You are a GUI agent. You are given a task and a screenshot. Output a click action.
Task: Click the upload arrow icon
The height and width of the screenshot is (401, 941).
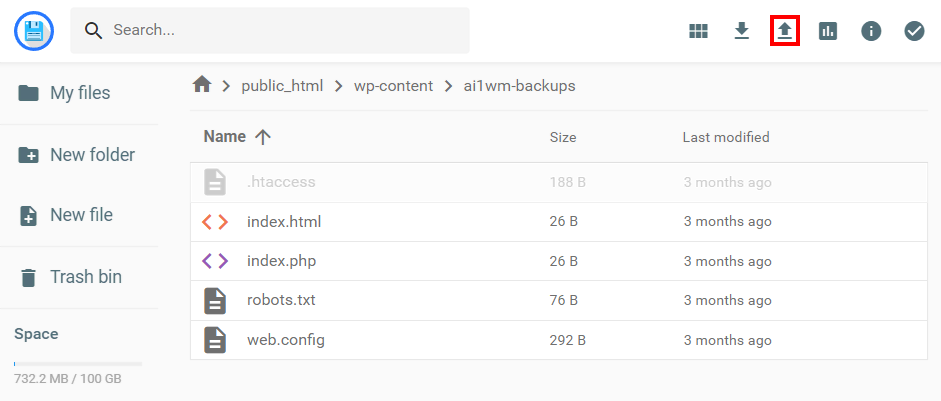point(785,31)
